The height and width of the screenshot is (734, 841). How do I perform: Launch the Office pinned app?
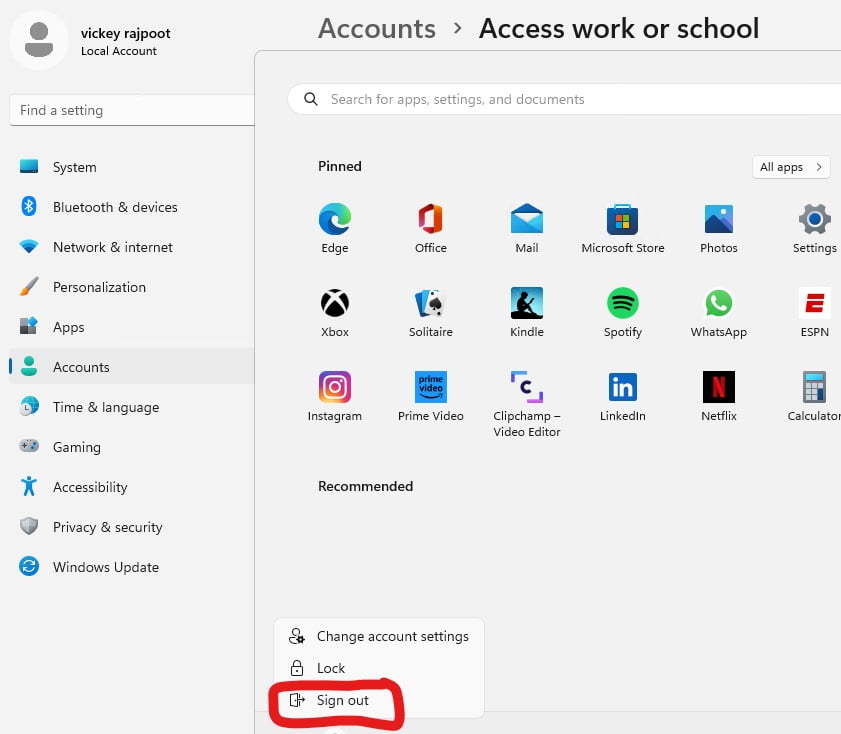(x=431, y=219)
